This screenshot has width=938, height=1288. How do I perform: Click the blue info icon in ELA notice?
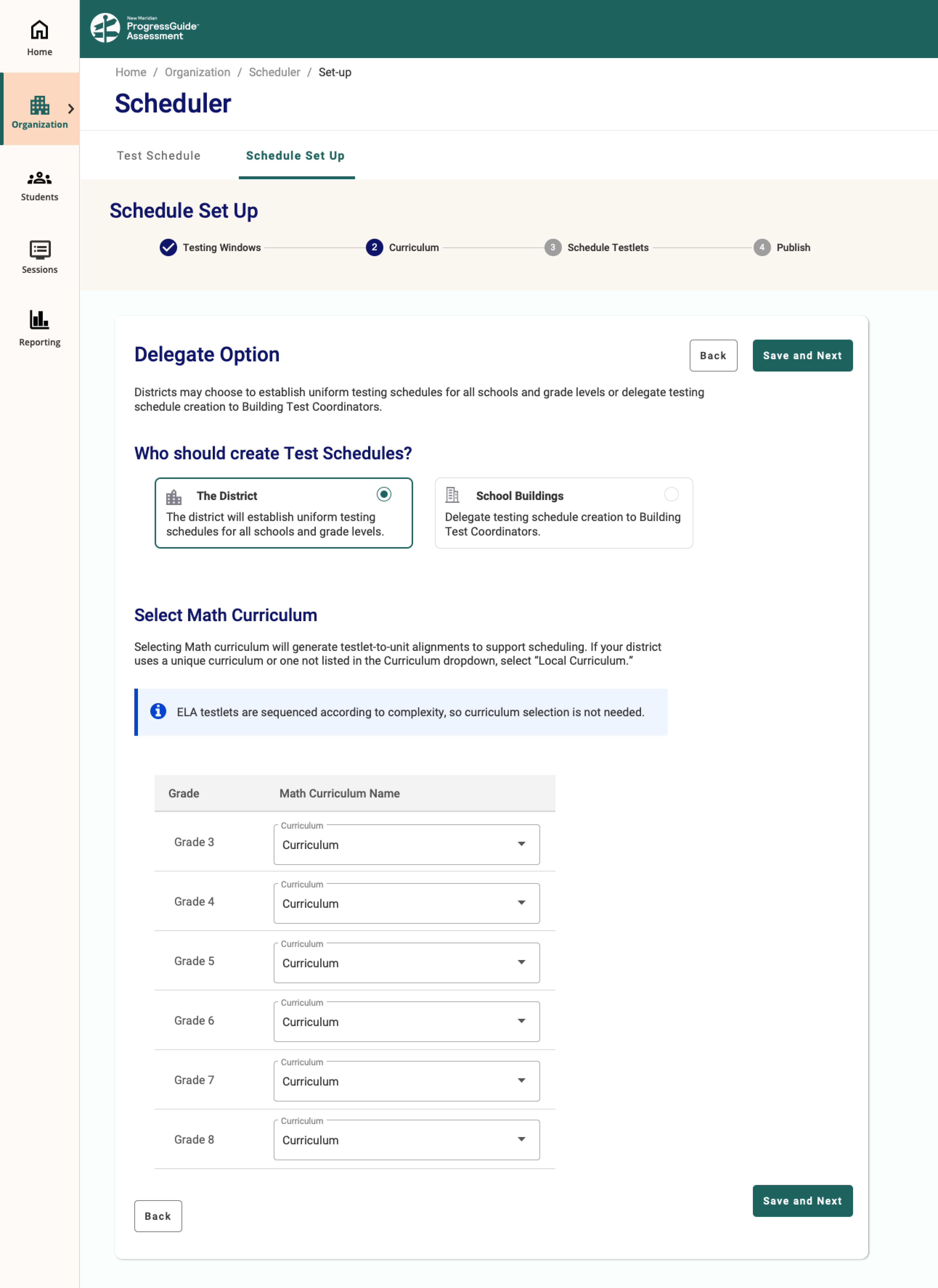(158, 712)
